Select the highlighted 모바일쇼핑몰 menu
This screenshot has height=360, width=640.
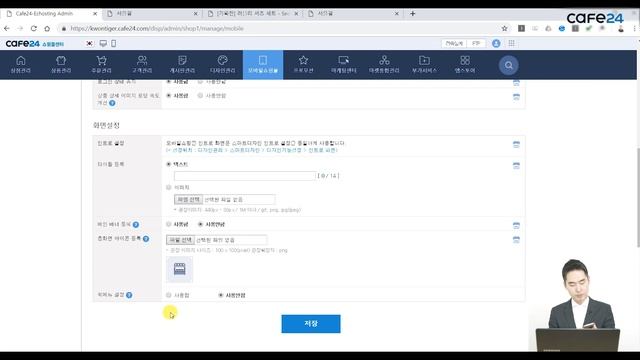tap(263, 65)
